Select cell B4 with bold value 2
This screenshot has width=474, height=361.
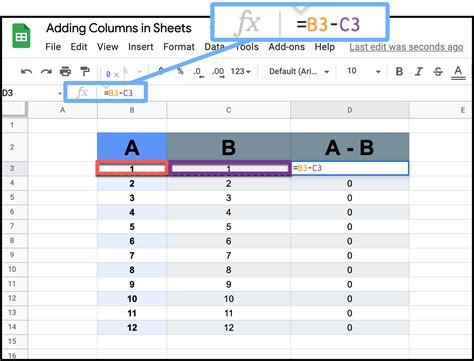coord(132,183)
